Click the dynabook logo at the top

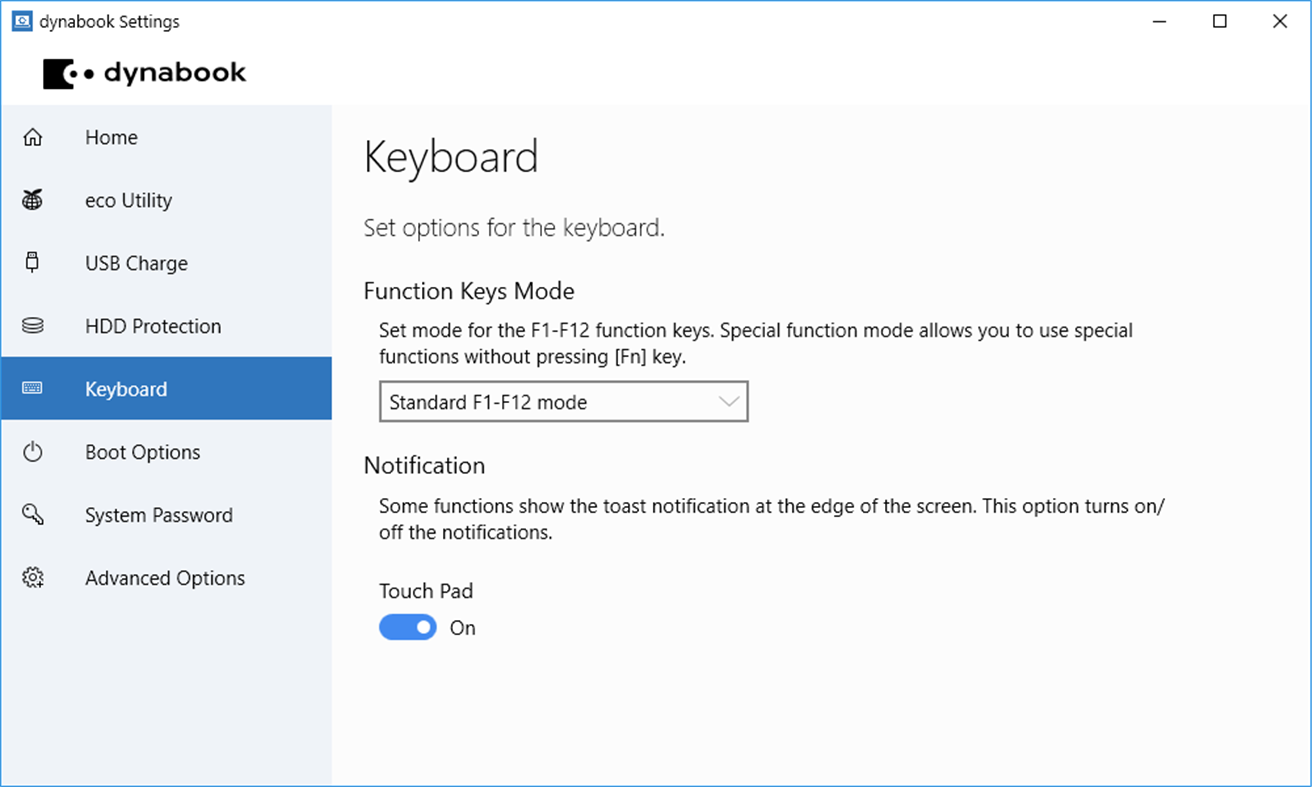tap(144, 72)
